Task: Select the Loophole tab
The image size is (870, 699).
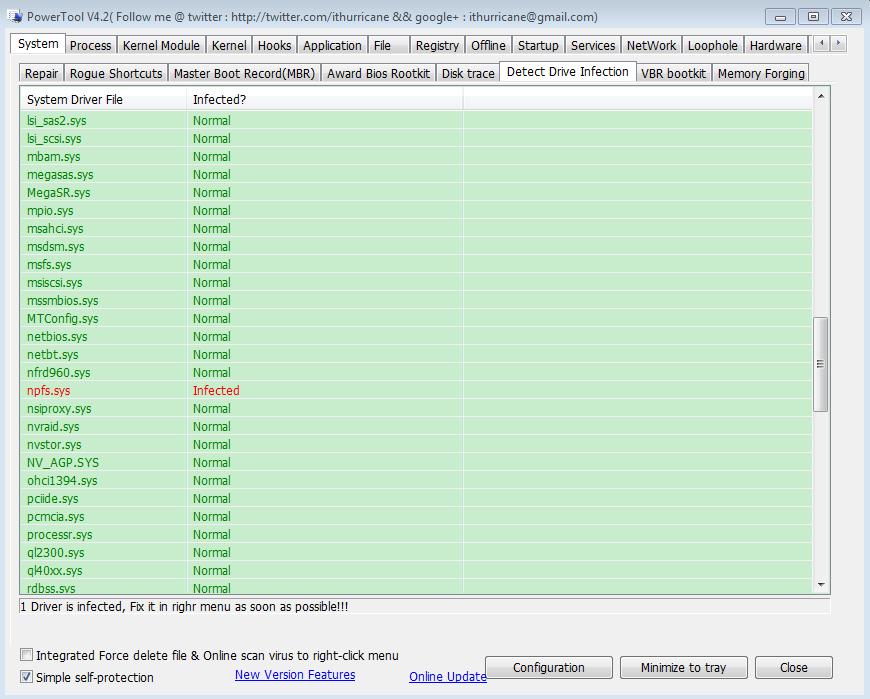Action: tap(713, 45)
